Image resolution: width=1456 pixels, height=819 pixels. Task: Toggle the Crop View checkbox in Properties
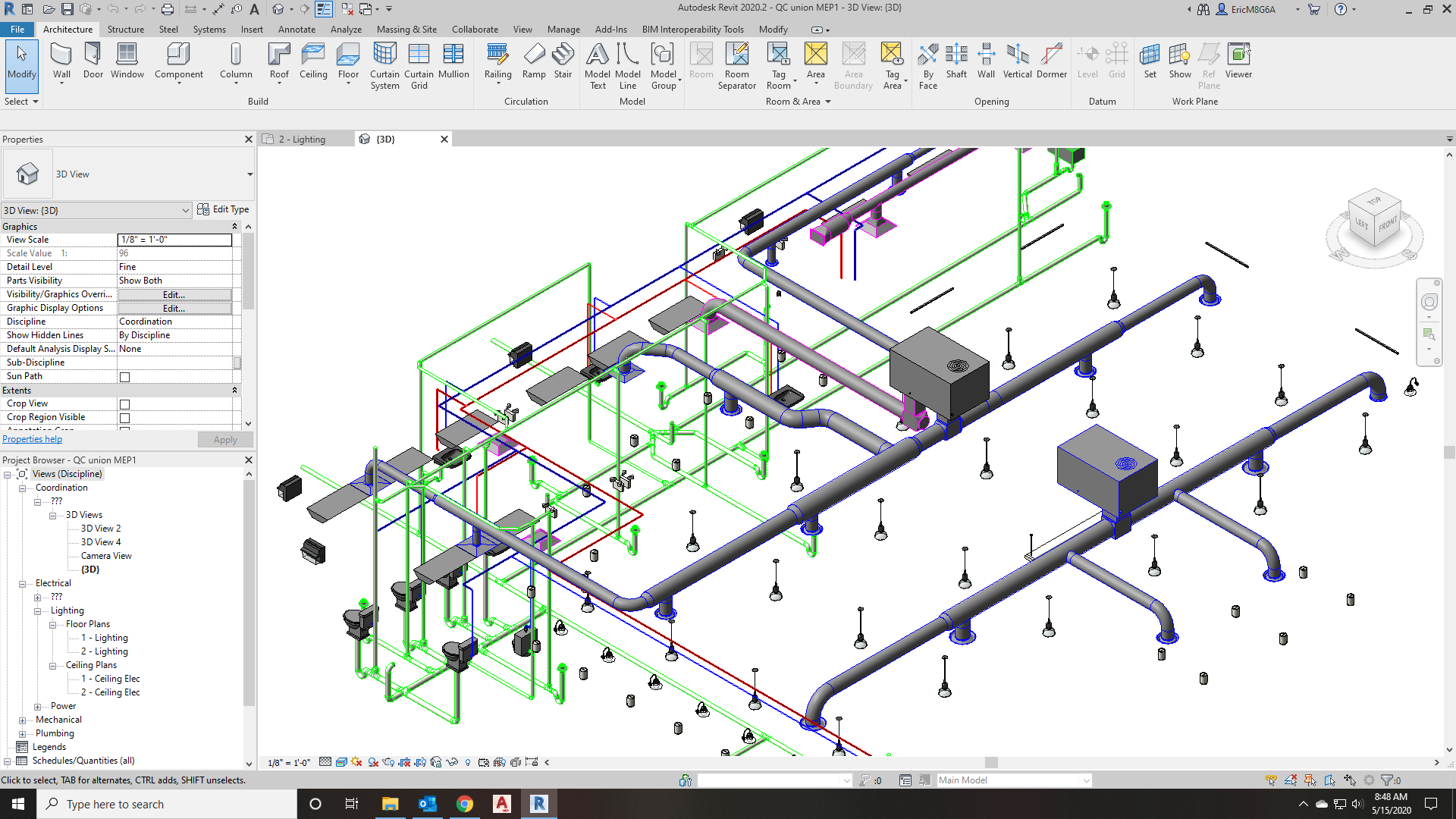click(x=125, y=403)
